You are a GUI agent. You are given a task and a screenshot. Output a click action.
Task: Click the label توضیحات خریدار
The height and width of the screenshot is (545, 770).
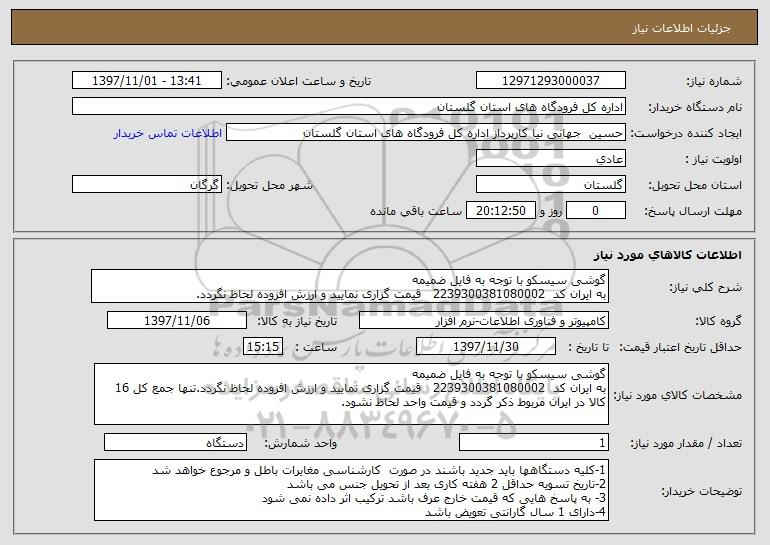pos(702,491)
